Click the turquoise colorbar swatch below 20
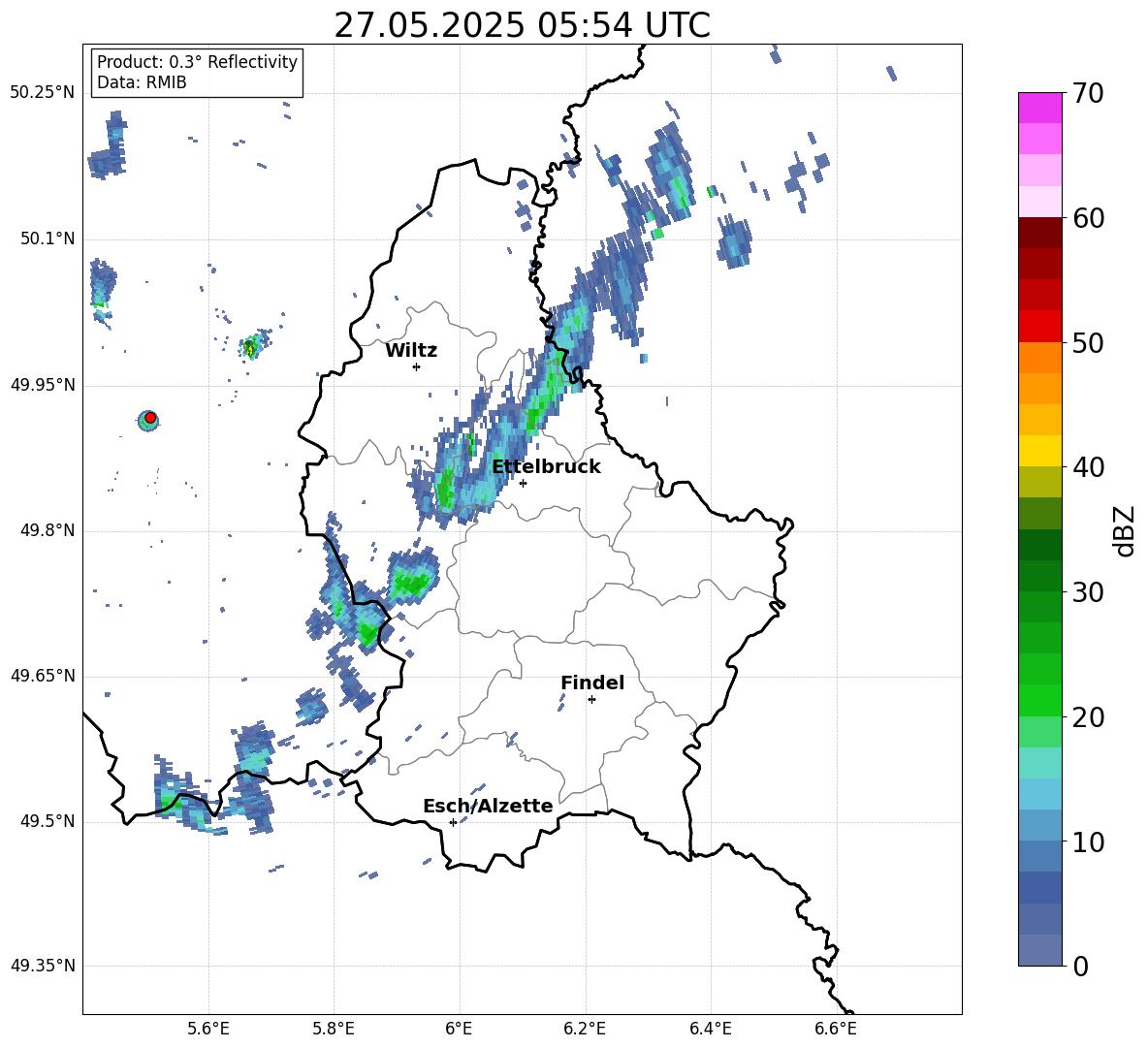This screenshot has width=1148, height=1048. pyautogui.click(x=1039, y=763)
